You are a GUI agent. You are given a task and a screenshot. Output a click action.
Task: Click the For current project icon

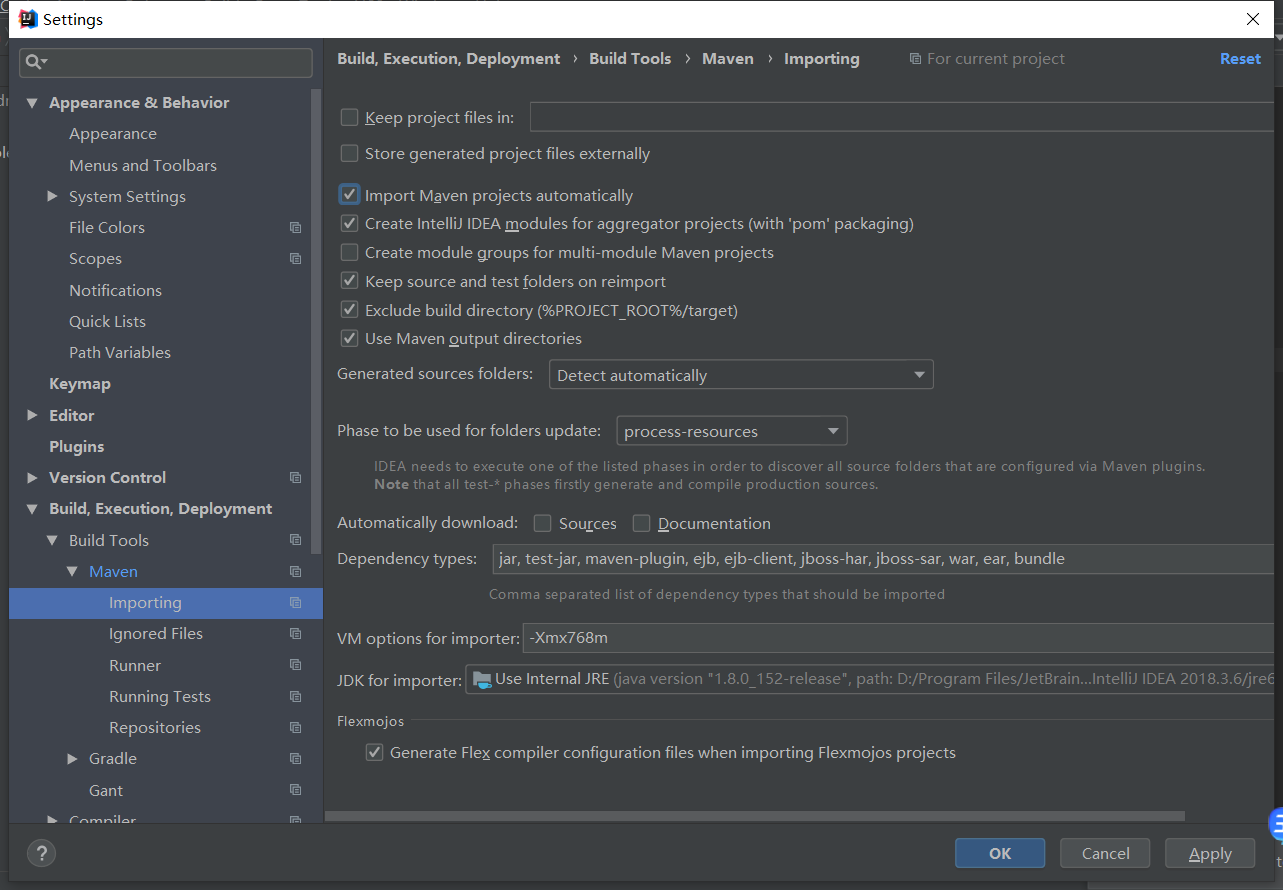[x=915, y=59]
